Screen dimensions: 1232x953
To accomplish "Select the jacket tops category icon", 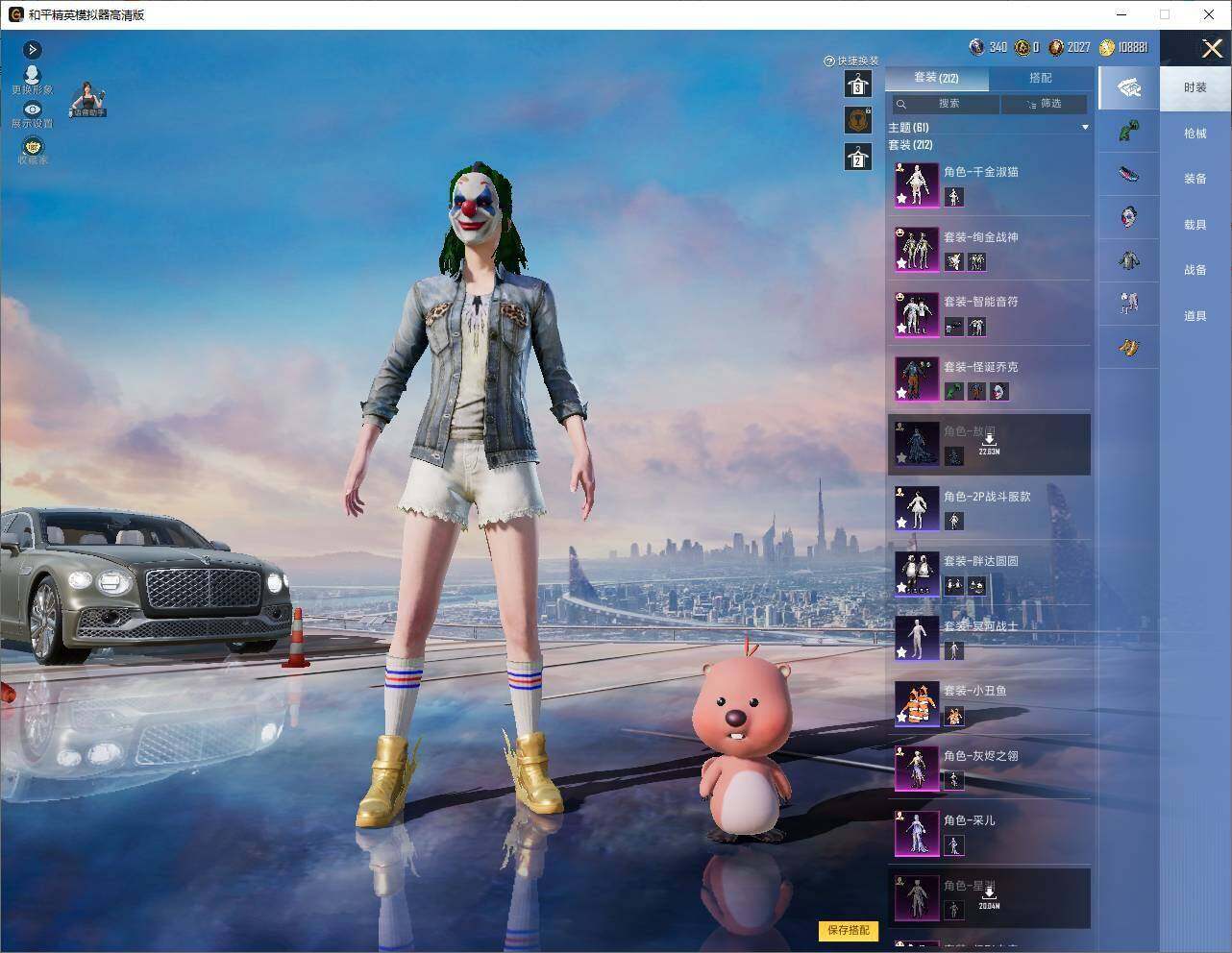I will [x=1128, y=259].
